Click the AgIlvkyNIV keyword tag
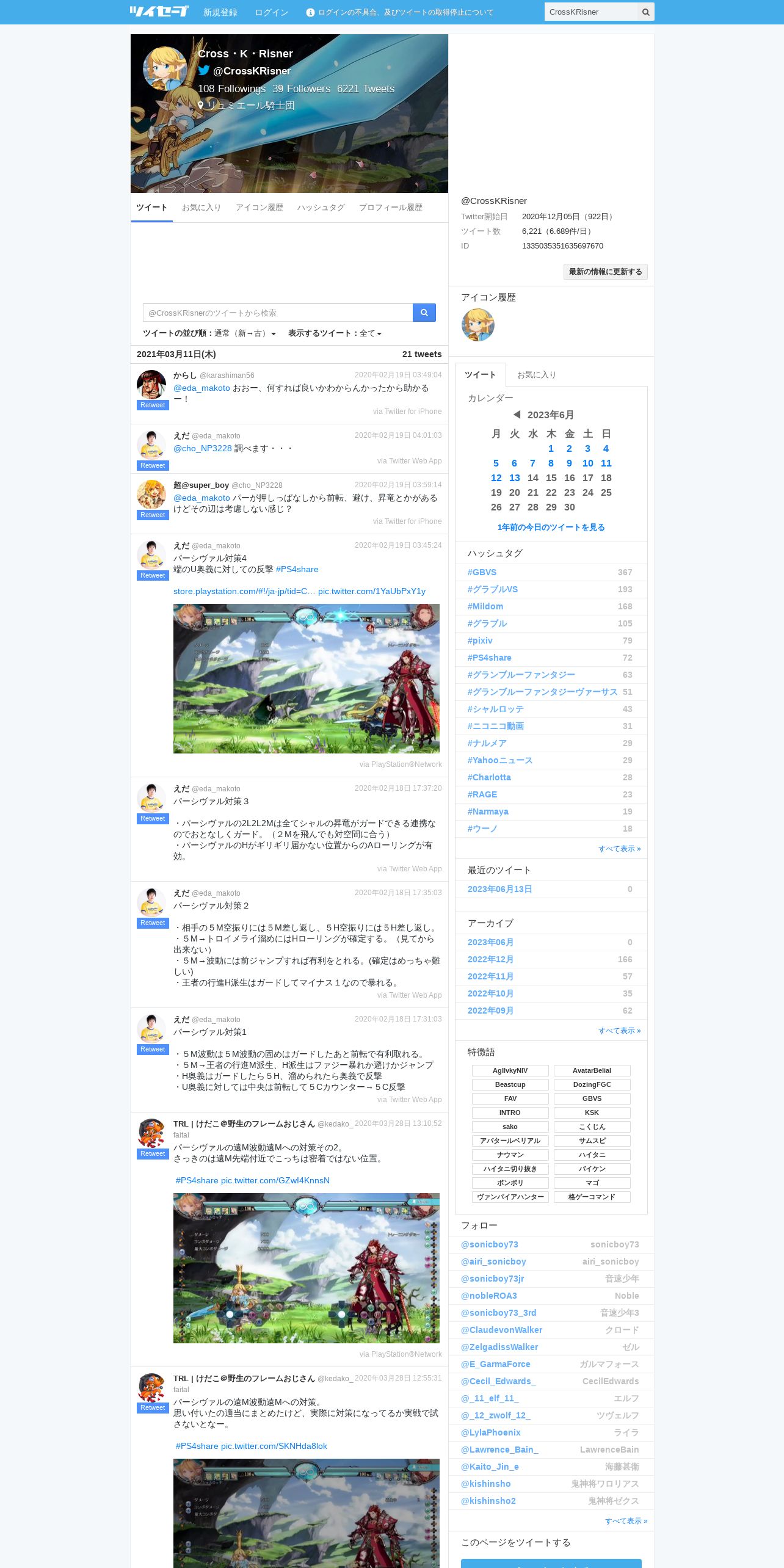 click(510, 1070)
